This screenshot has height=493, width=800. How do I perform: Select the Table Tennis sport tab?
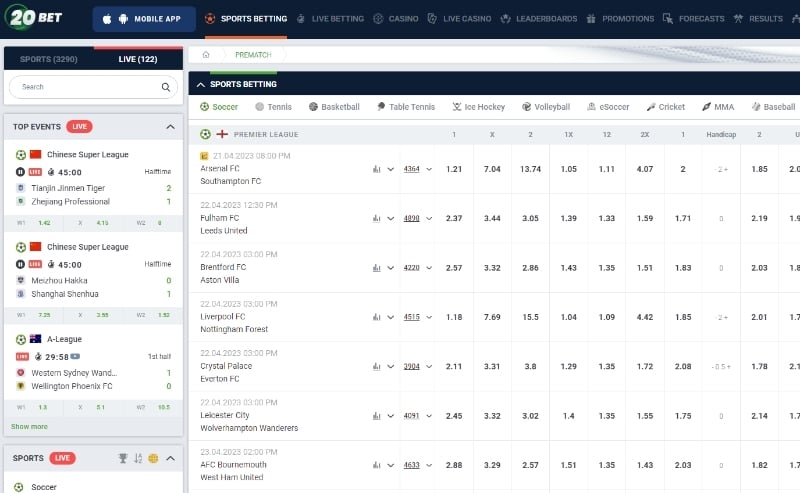tap(406, 107)
